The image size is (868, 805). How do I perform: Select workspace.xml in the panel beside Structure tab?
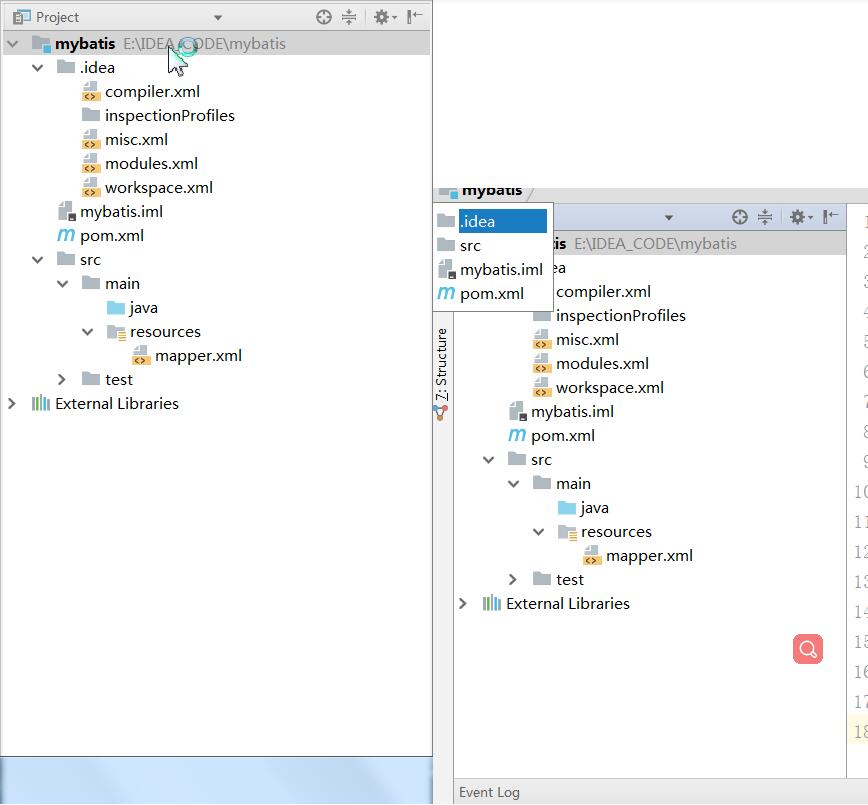[610, 388]
